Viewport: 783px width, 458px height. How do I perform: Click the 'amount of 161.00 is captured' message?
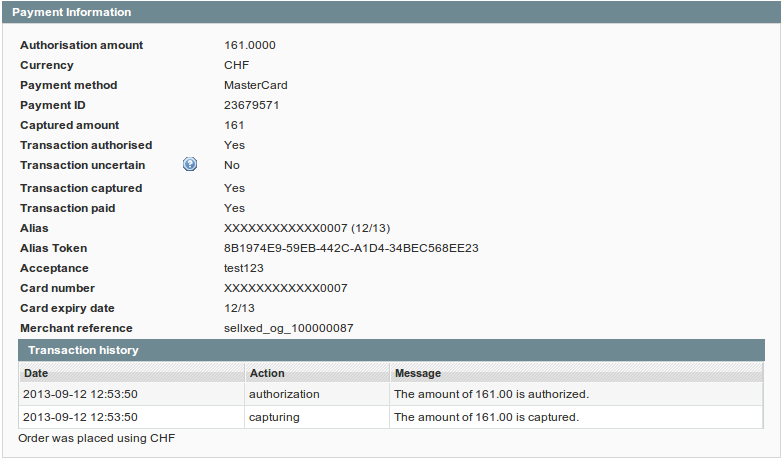point(486,417)
